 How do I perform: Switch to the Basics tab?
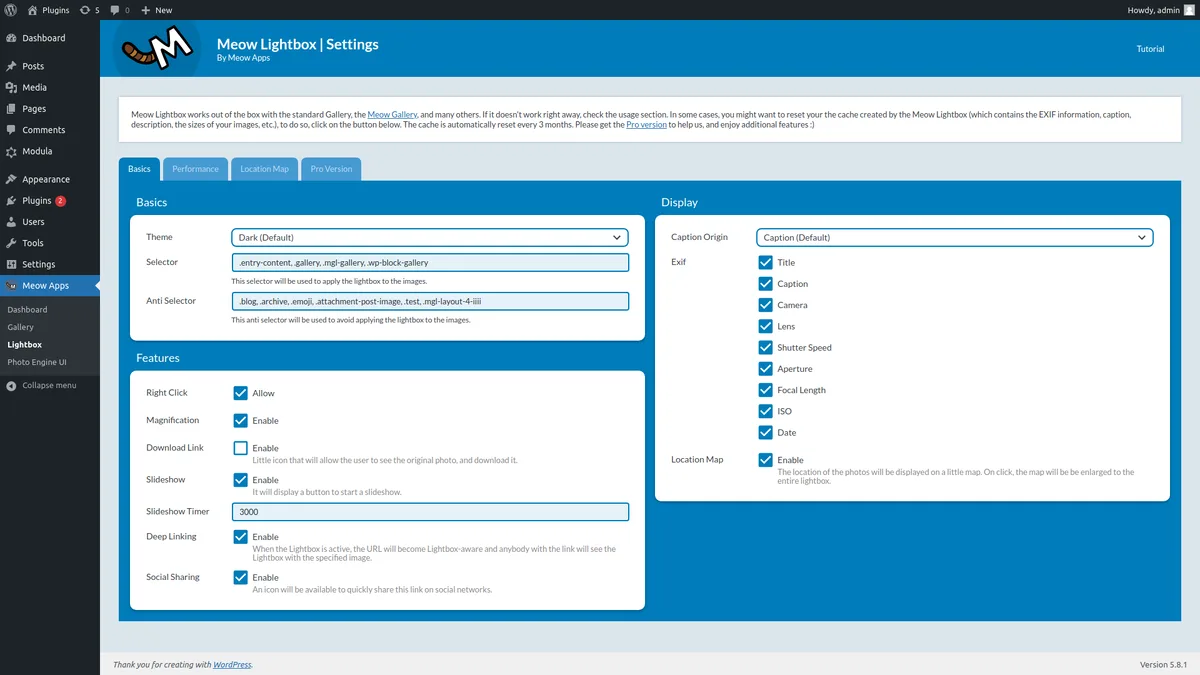coord(139,169)
